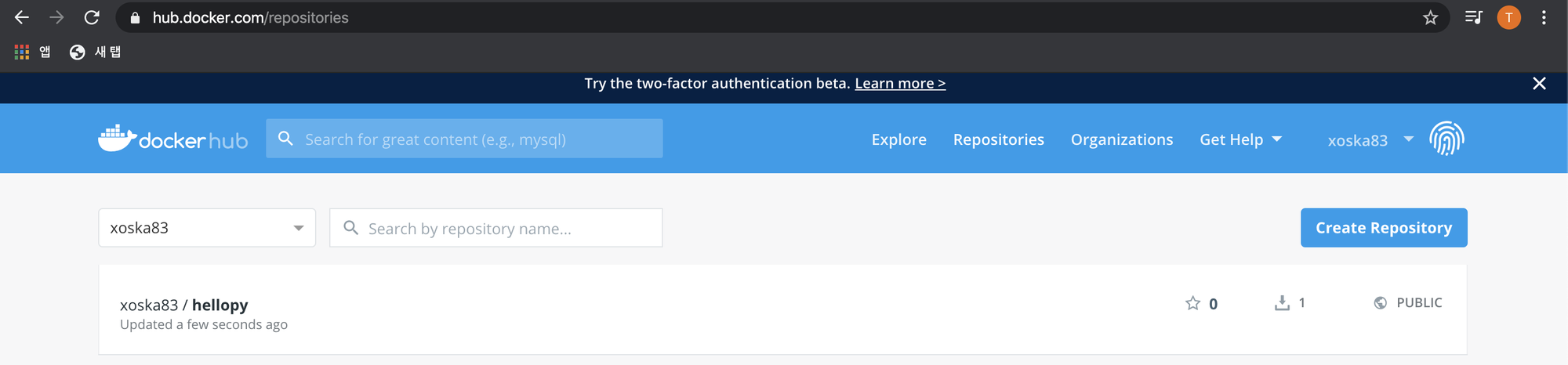Click the Search for great content field
1568x365 pixels.
pos(464,139)
